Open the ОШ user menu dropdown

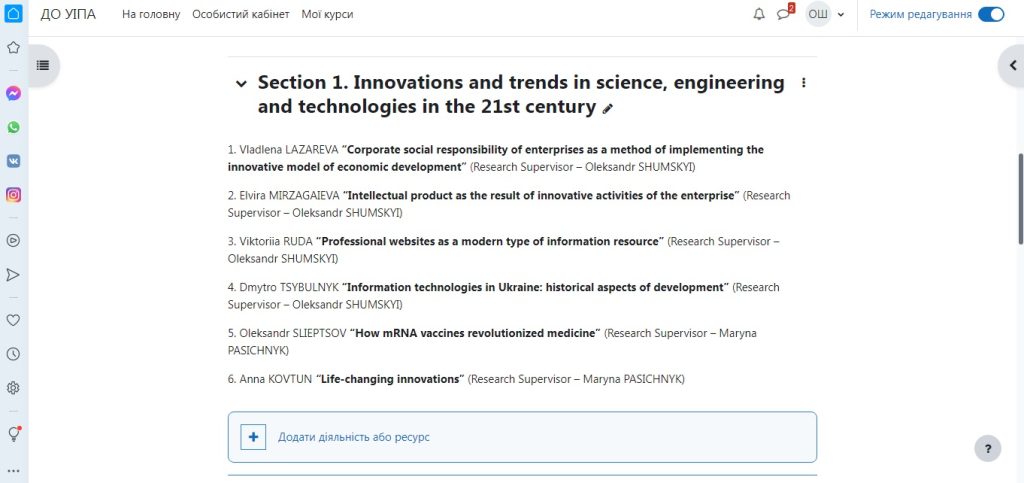(x=825, y=14)
